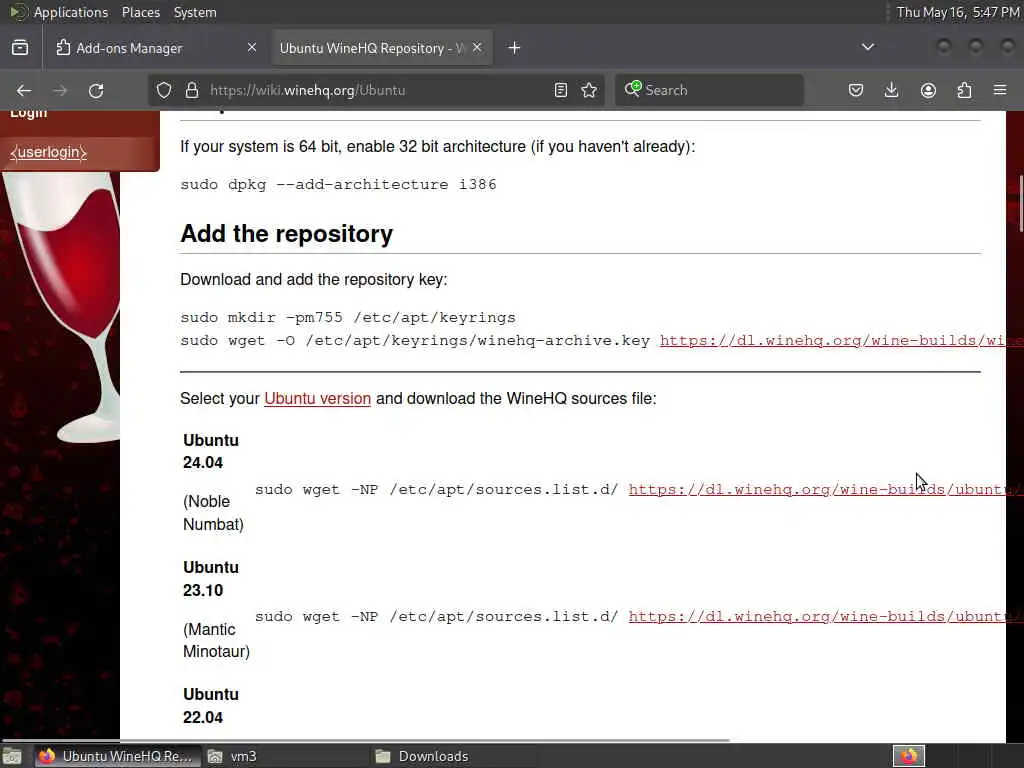Click the horizontal page scrollbar

click(366, 740)
